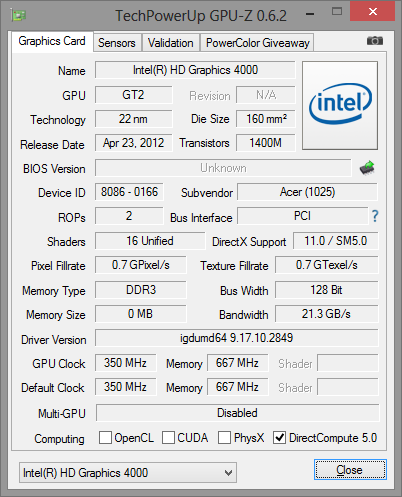This screenshot has width=402, height=497.
Task: Click the empty Shader field in GPU Clock row
Action: click(348, 363)
